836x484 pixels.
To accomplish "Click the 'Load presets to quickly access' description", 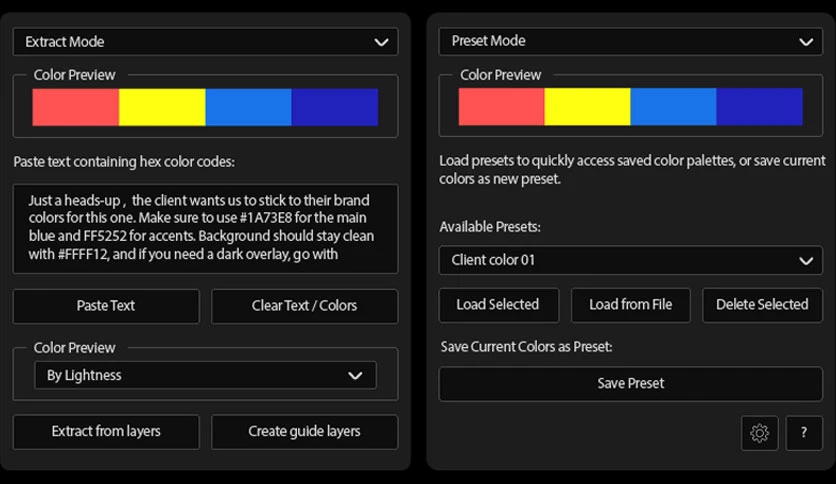I will click(632, 170).
